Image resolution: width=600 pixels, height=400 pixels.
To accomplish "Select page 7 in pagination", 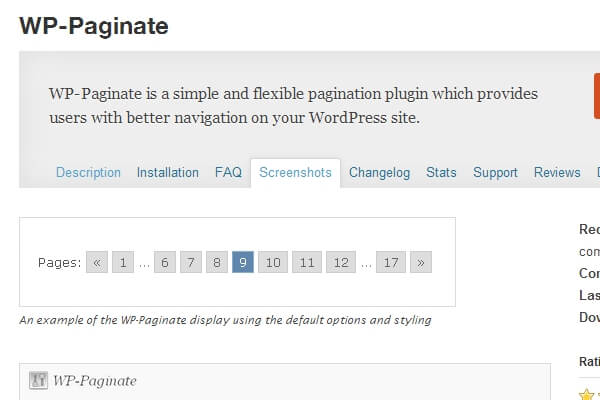I will click(191, 263).
